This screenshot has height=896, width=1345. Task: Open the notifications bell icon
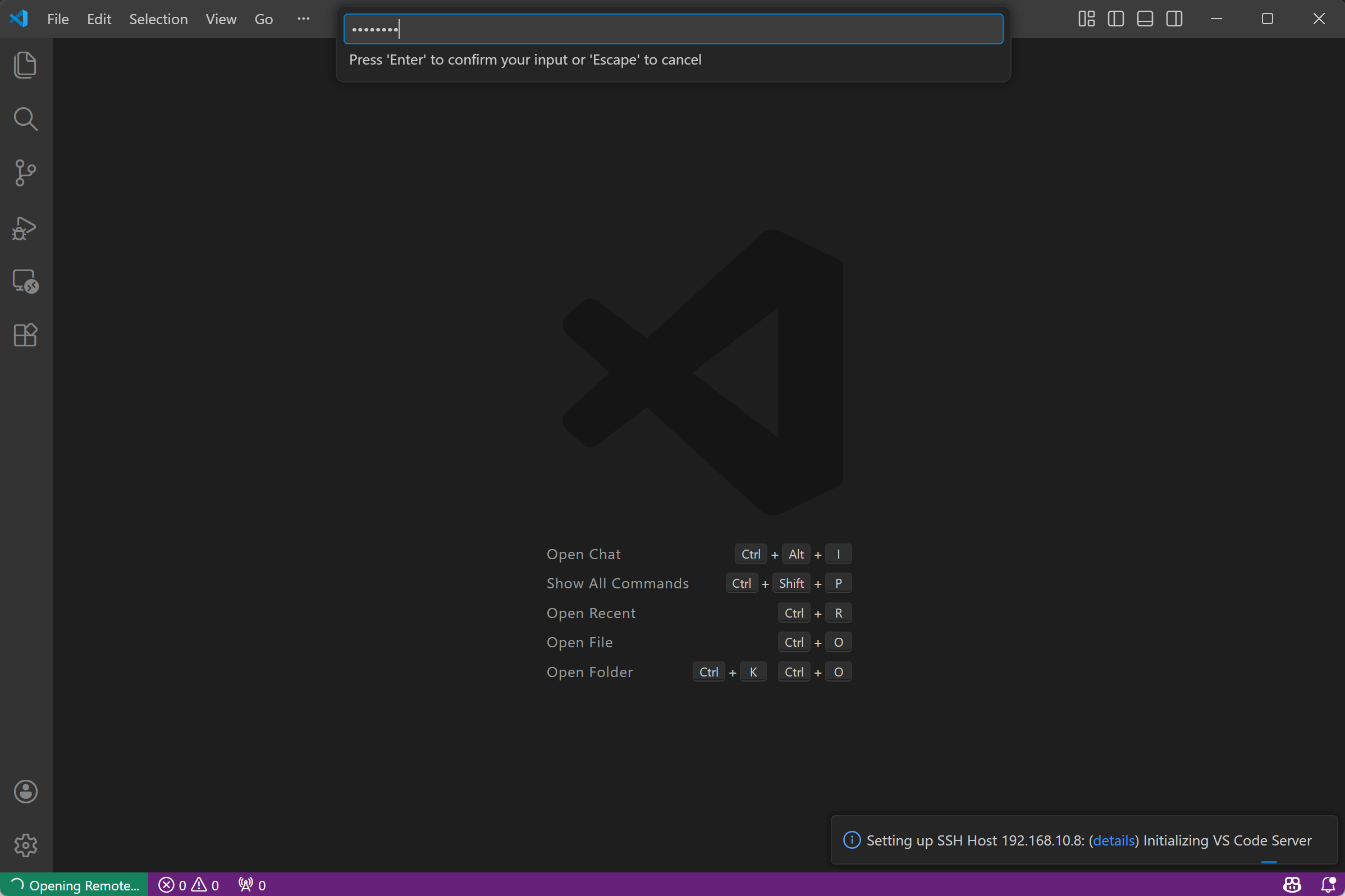(1328, 885)
